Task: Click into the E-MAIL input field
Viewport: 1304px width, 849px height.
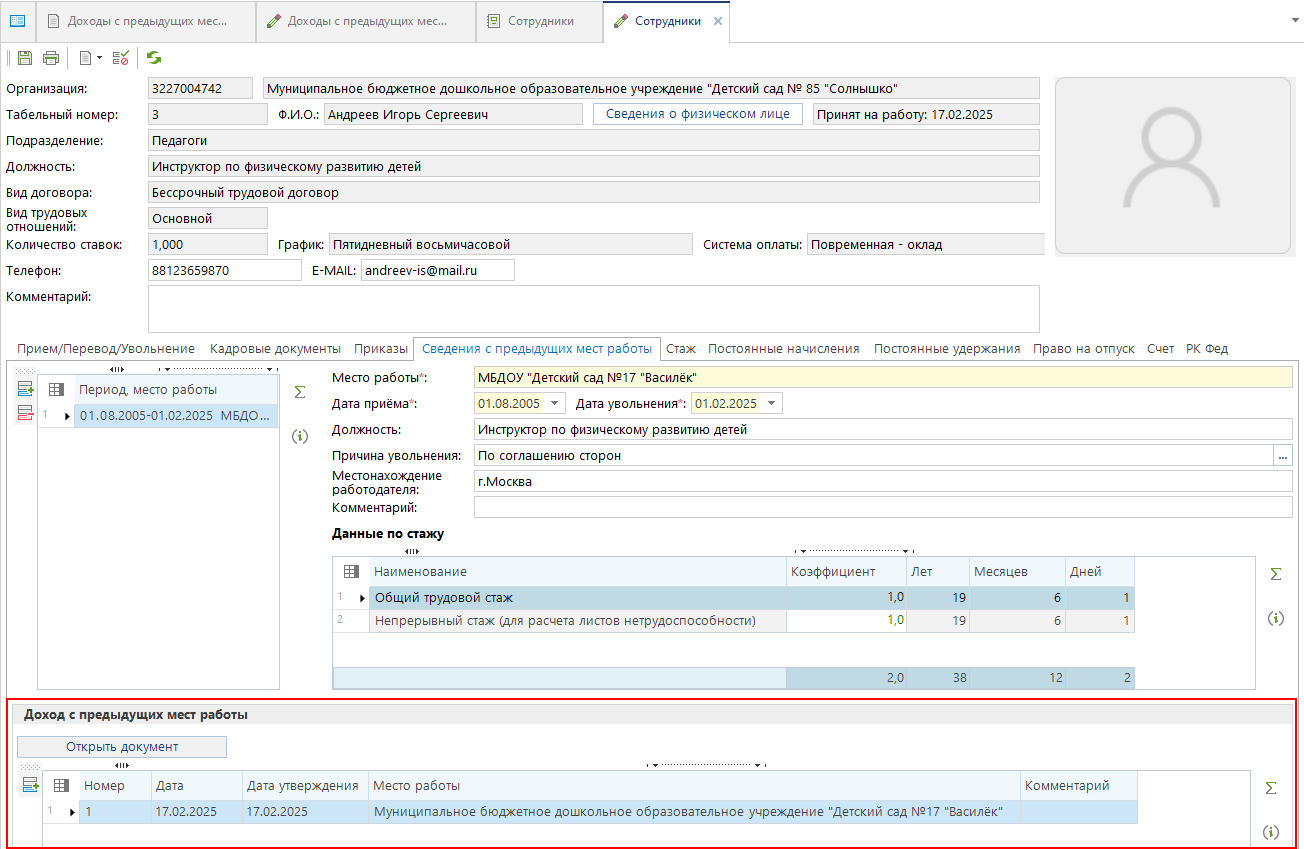Action: 437,270
